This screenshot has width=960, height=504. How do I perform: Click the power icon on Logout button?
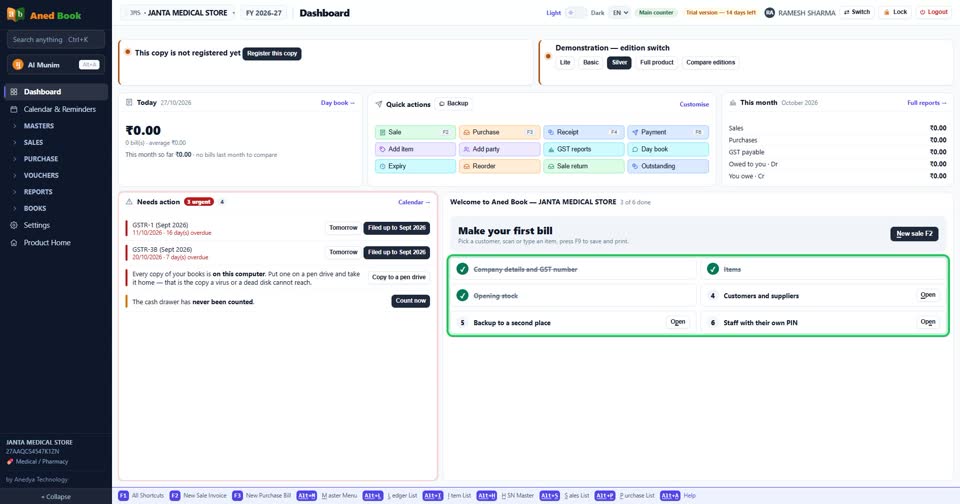(923, 12)
